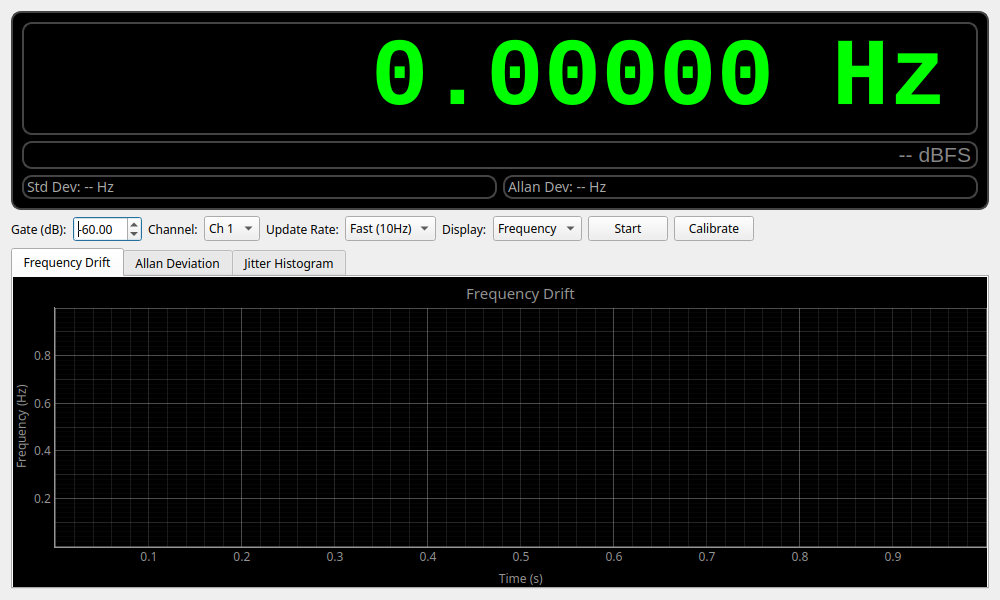
Task: Open the Display mode dropdown showing Frequency
Action: [536, 228]
